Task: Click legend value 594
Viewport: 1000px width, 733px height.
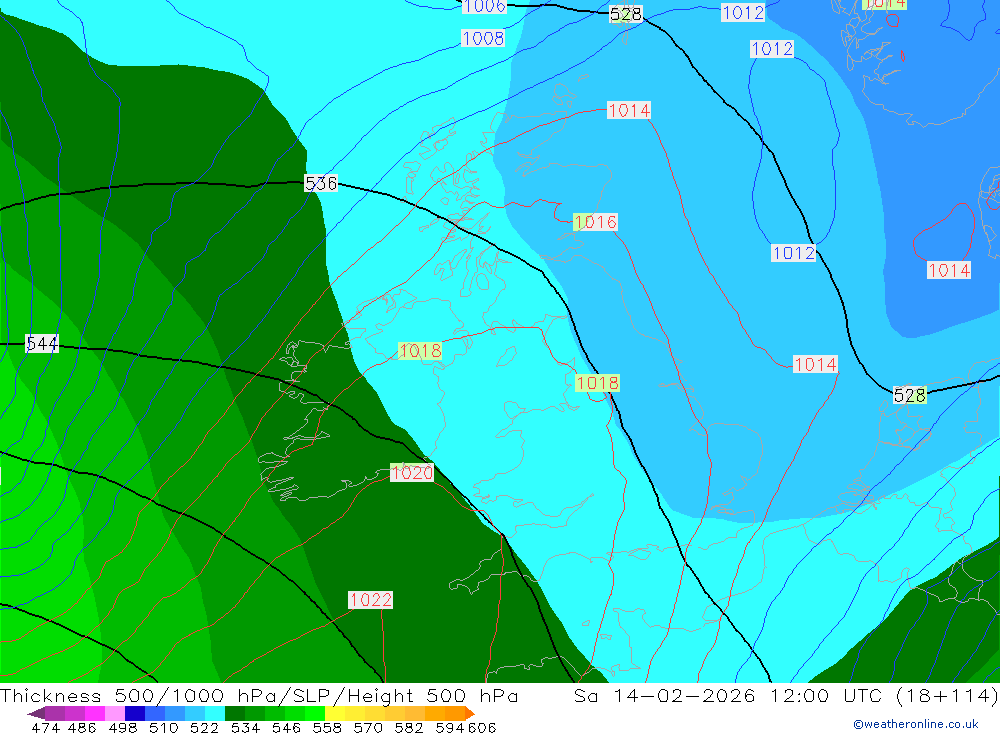Action: point(450,727)
